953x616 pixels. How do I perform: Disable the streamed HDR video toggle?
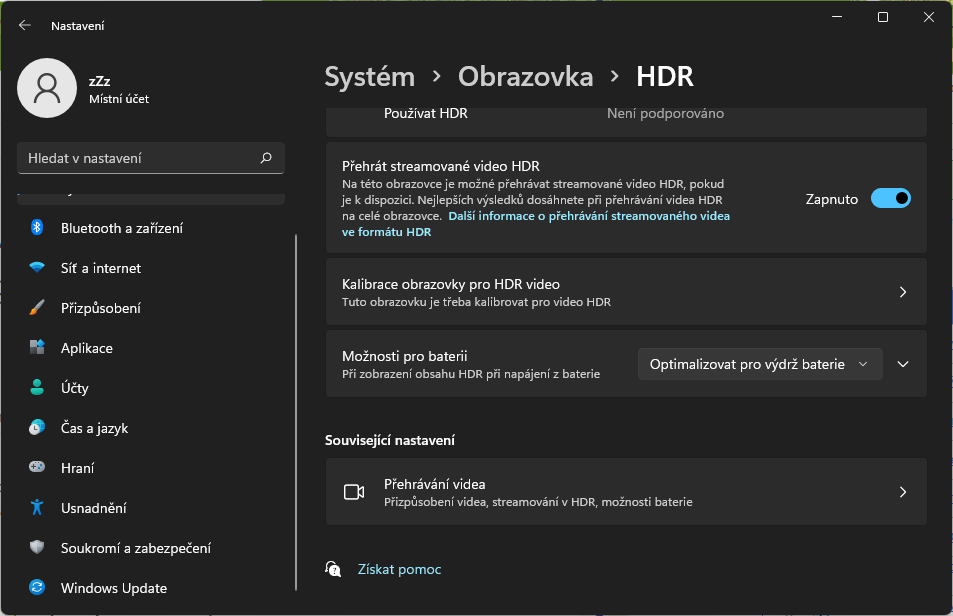point(890,198)
